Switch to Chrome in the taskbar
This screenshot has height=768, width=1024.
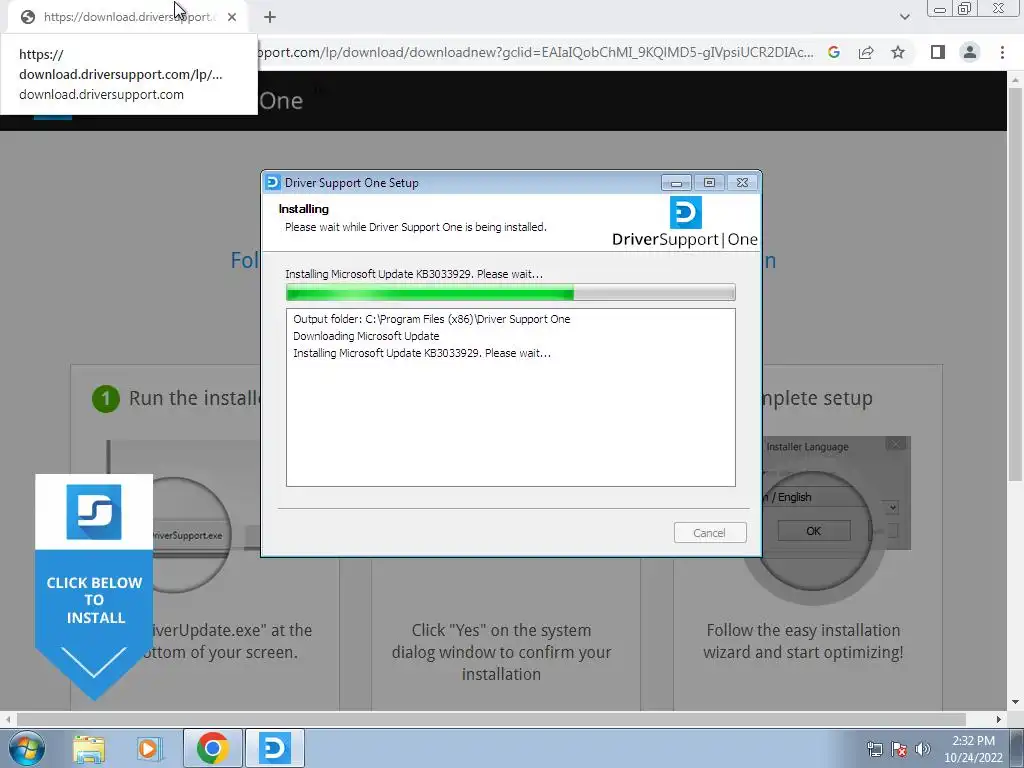[212, 748]
